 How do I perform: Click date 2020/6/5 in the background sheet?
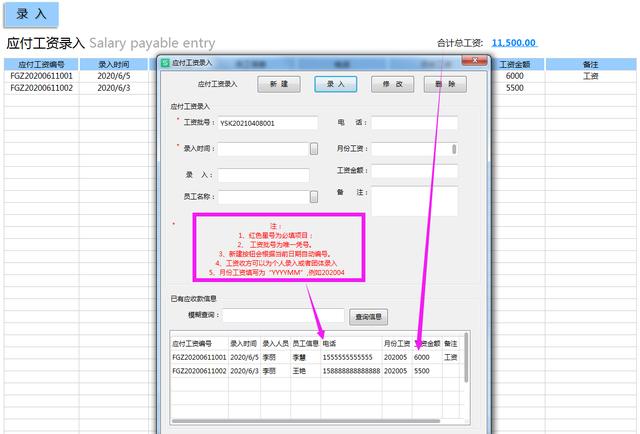(x=113, y=76)
